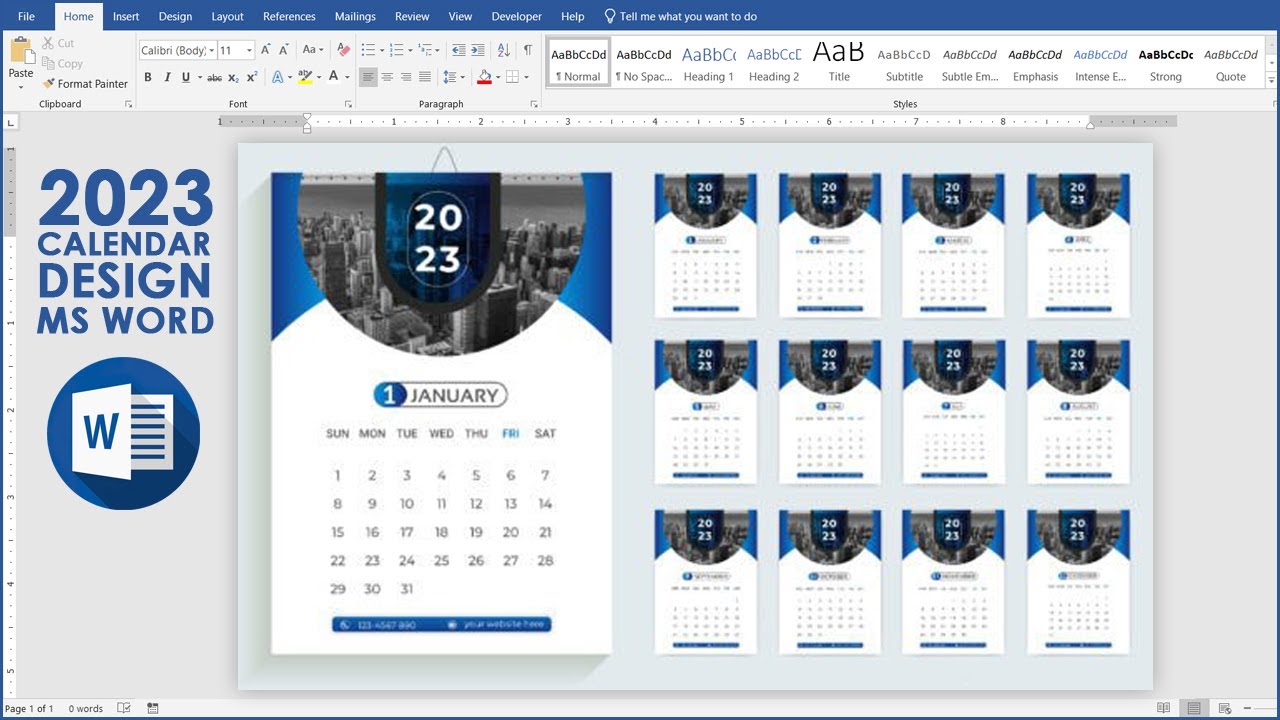
Task: Click the Line and Paragraph Spacing icon
Action: [450, 77]
